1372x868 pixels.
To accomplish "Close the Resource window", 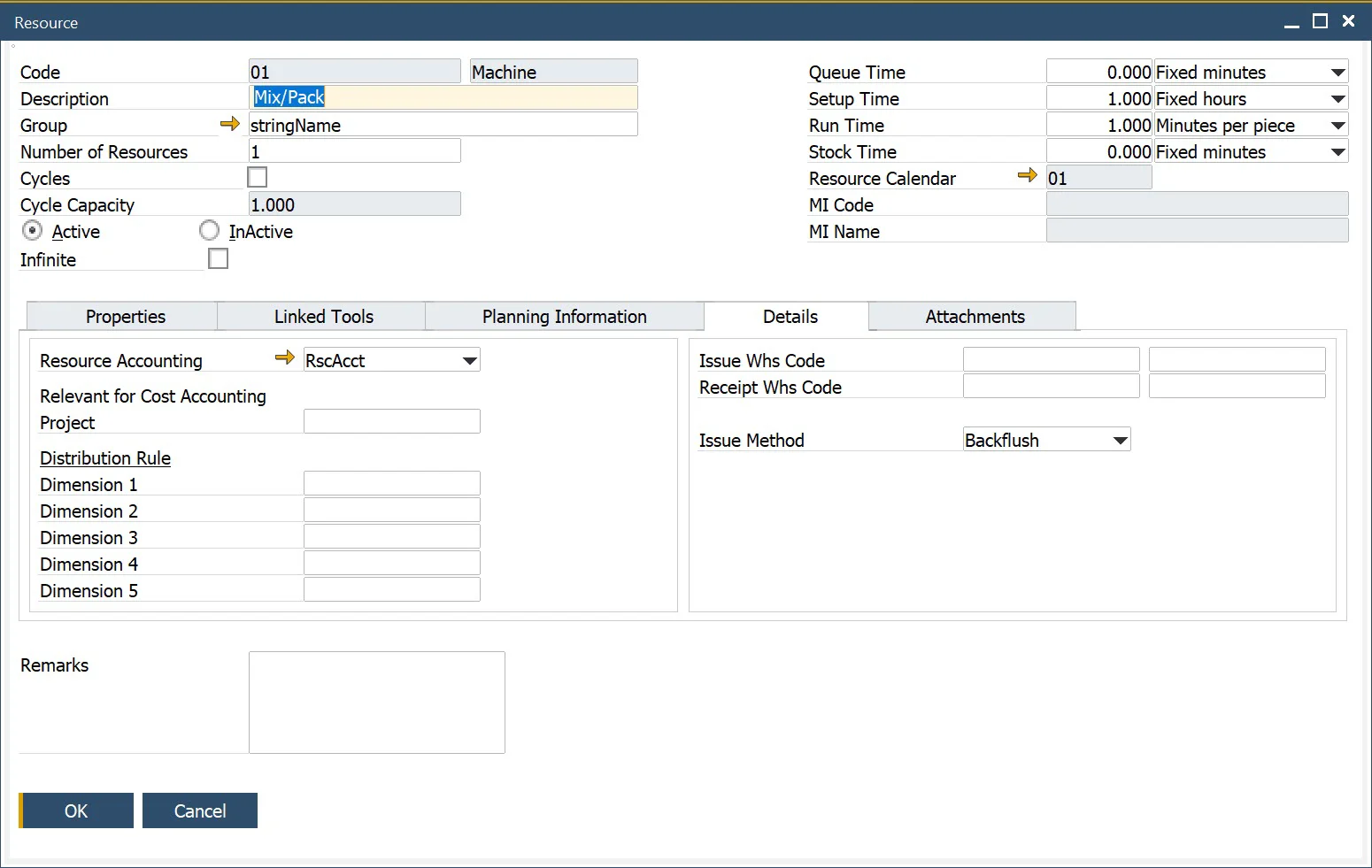I will 1348,21.
